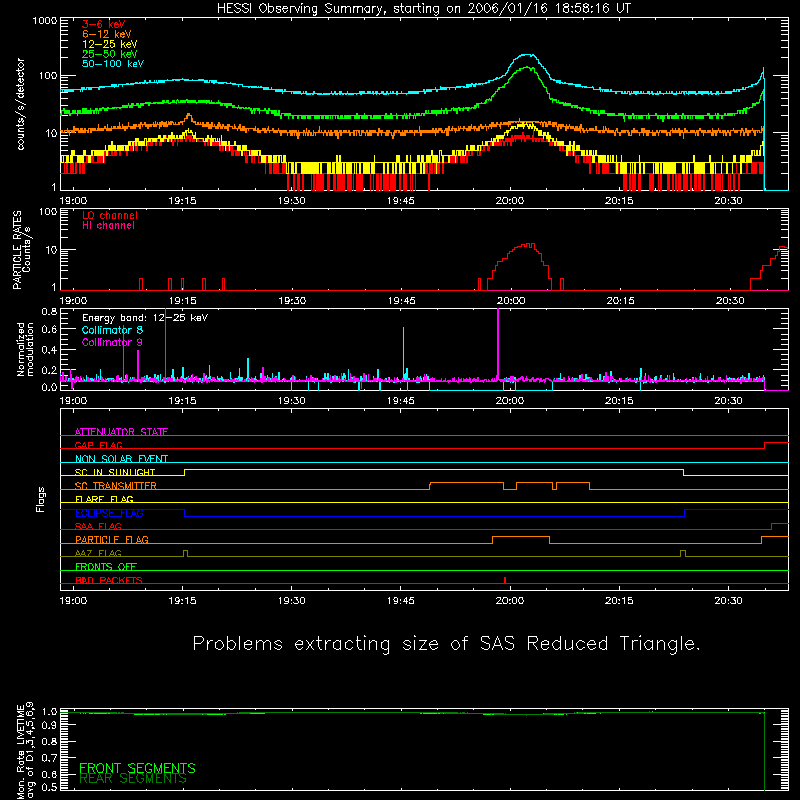Click the 19:45 time label under modulation plot
The height and width of the screenshot is (800, 800).
point(401,401)
